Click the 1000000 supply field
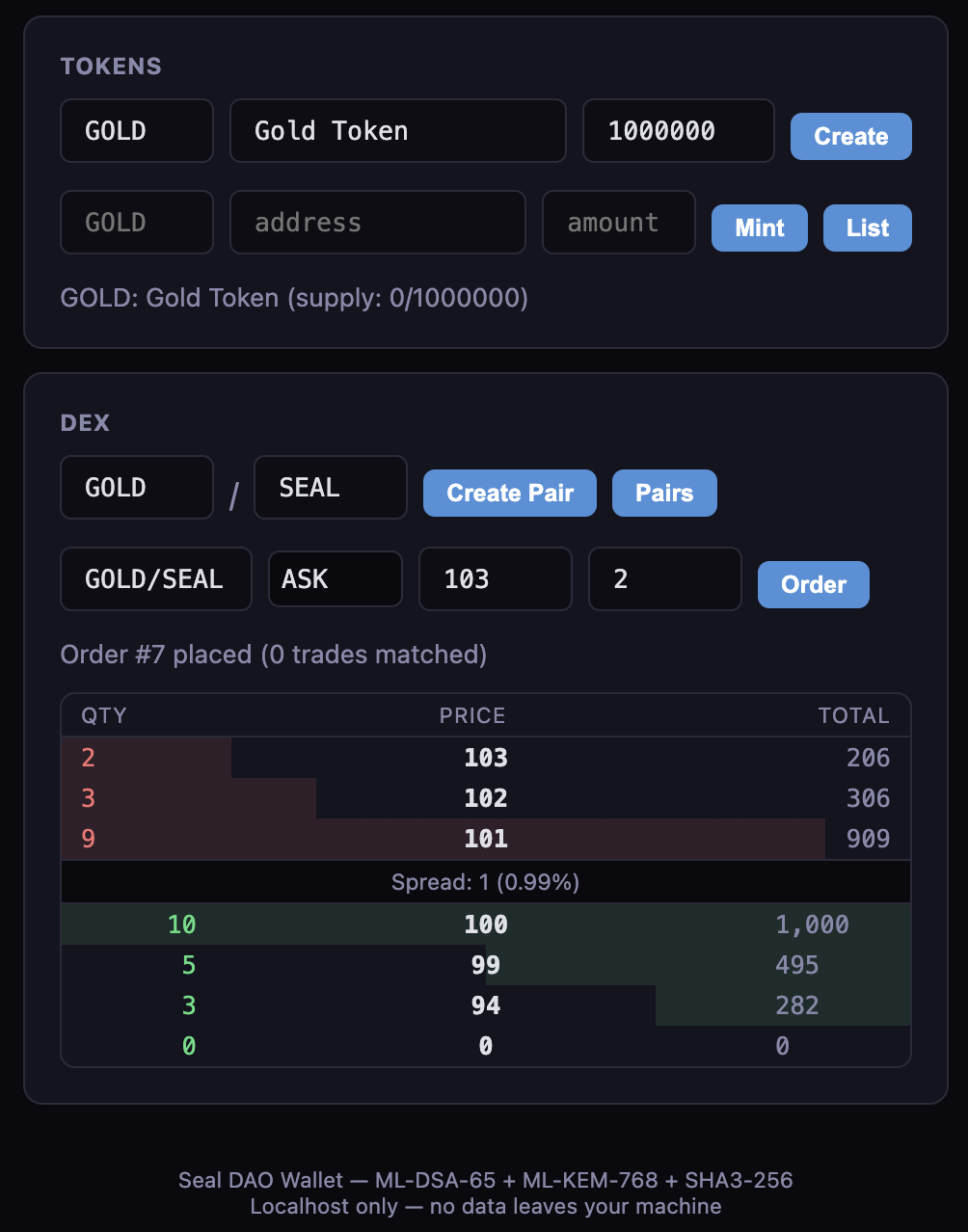The width and height of the screenshot is (968, 1232). coord(678,130)
